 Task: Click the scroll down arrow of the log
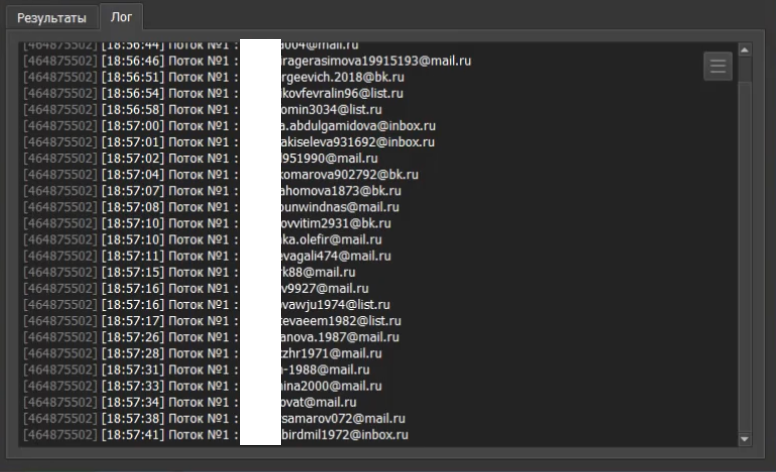point(744,439)
